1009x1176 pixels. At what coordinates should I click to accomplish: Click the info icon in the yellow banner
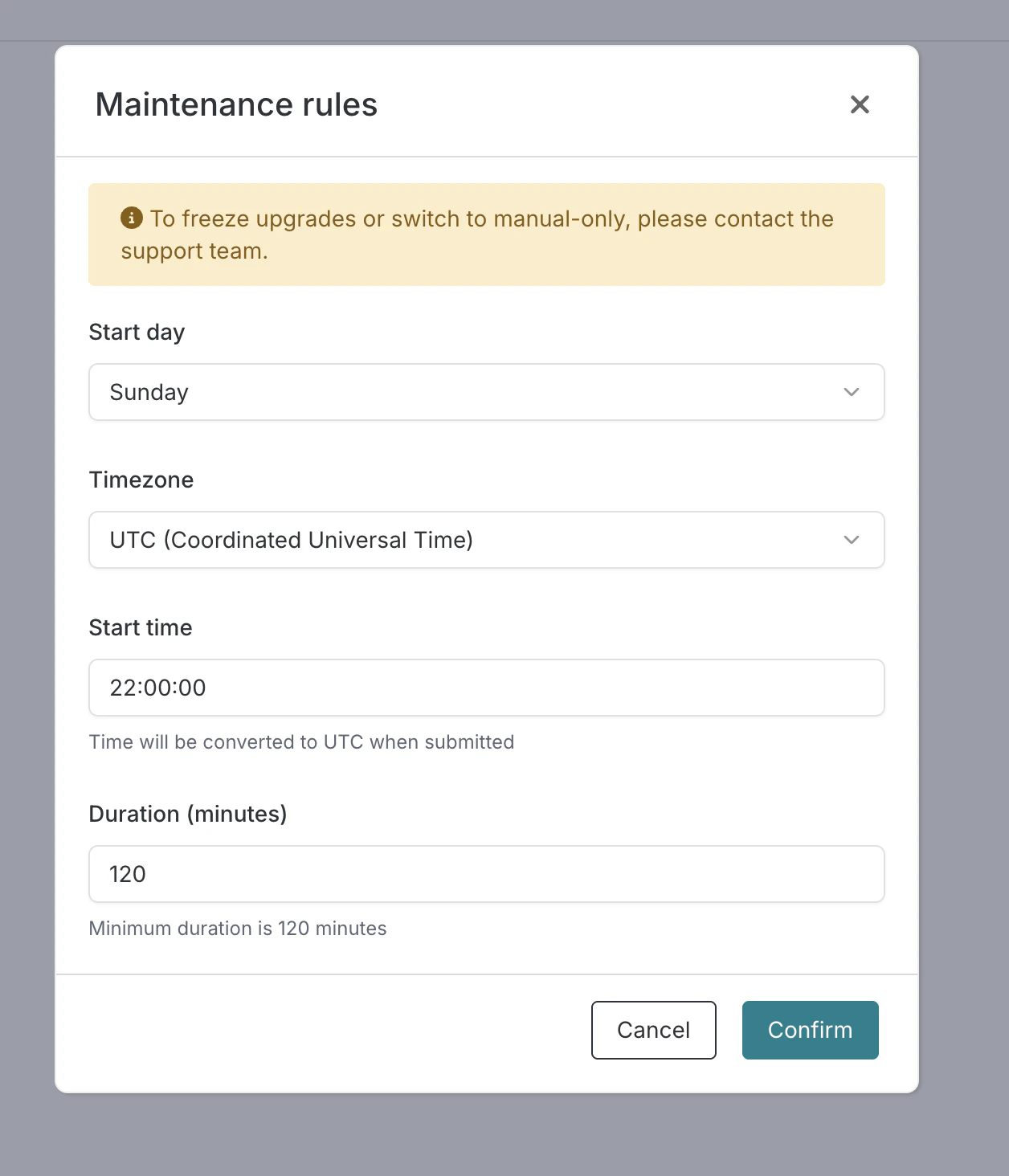(131, 218)
